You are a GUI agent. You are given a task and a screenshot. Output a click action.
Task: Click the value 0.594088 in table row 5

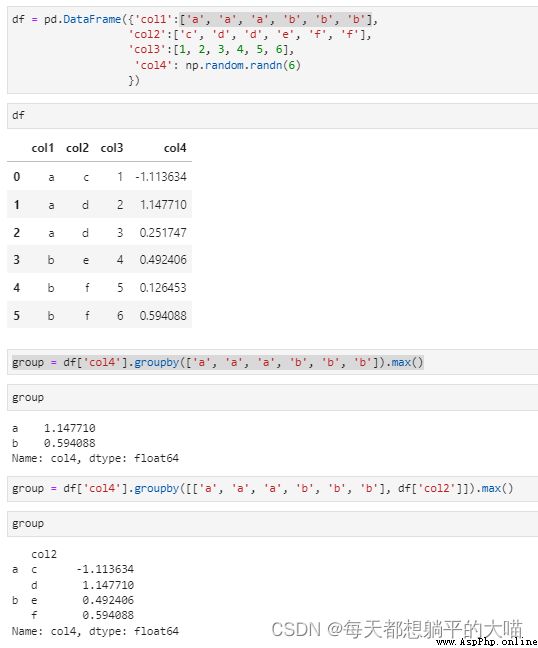click(x=163, y=316)
